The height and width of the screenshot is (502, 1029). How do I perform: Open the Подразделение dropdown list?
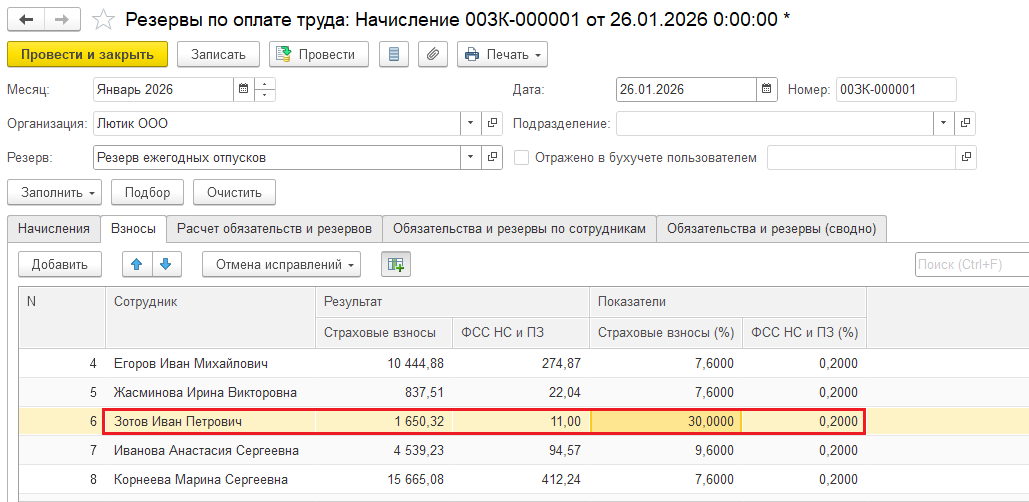coord(944,123)
